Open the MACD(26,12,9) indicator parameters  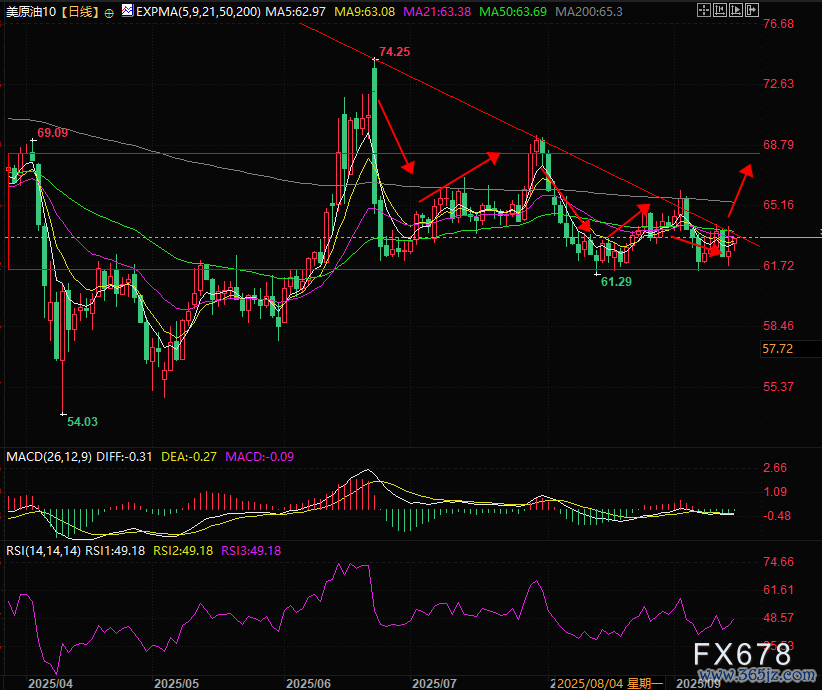[48, 457]
